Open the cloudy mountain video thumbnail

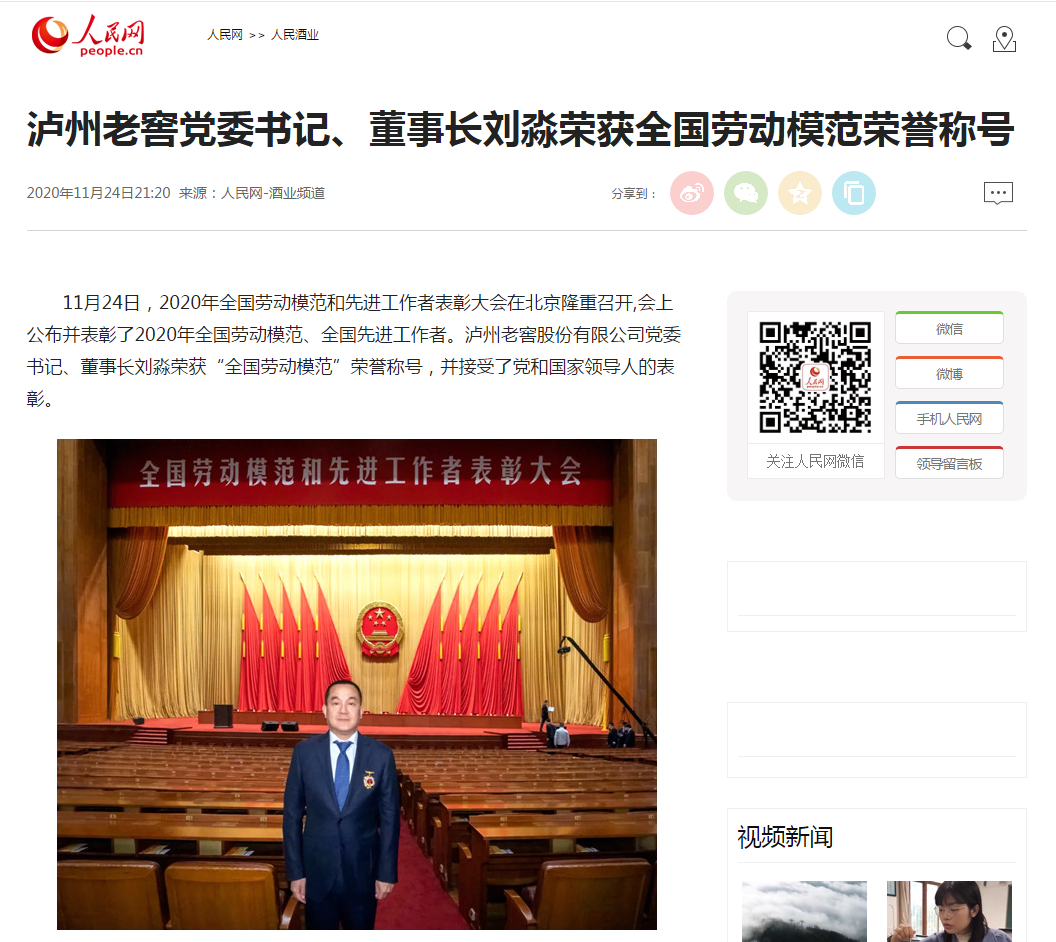pyautogui.click(x=804, y=911)
